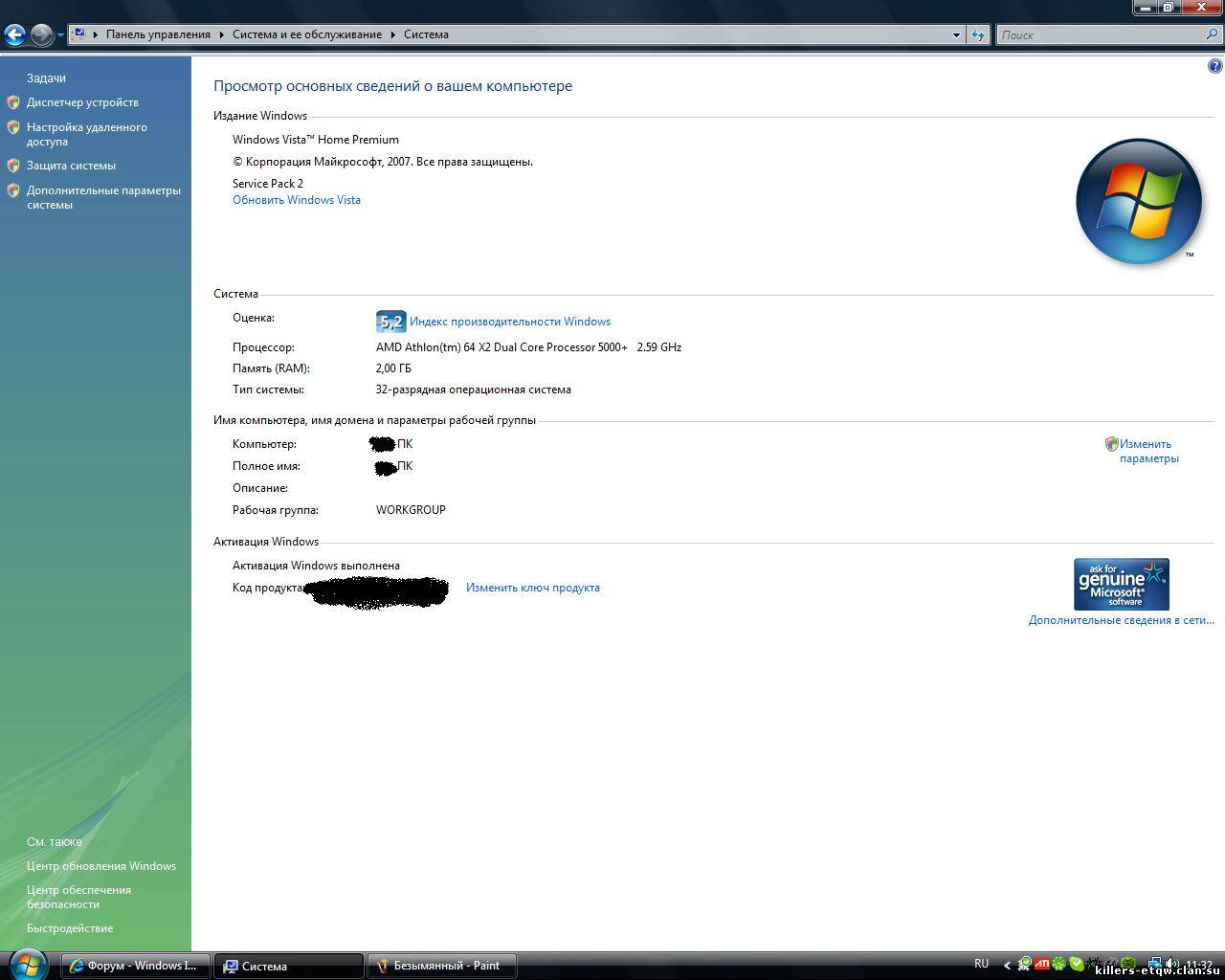Click the Control Panel icon in address bar
This screenshot has height=980, width=1225.
pyautogui.click(x=79, y=33)
